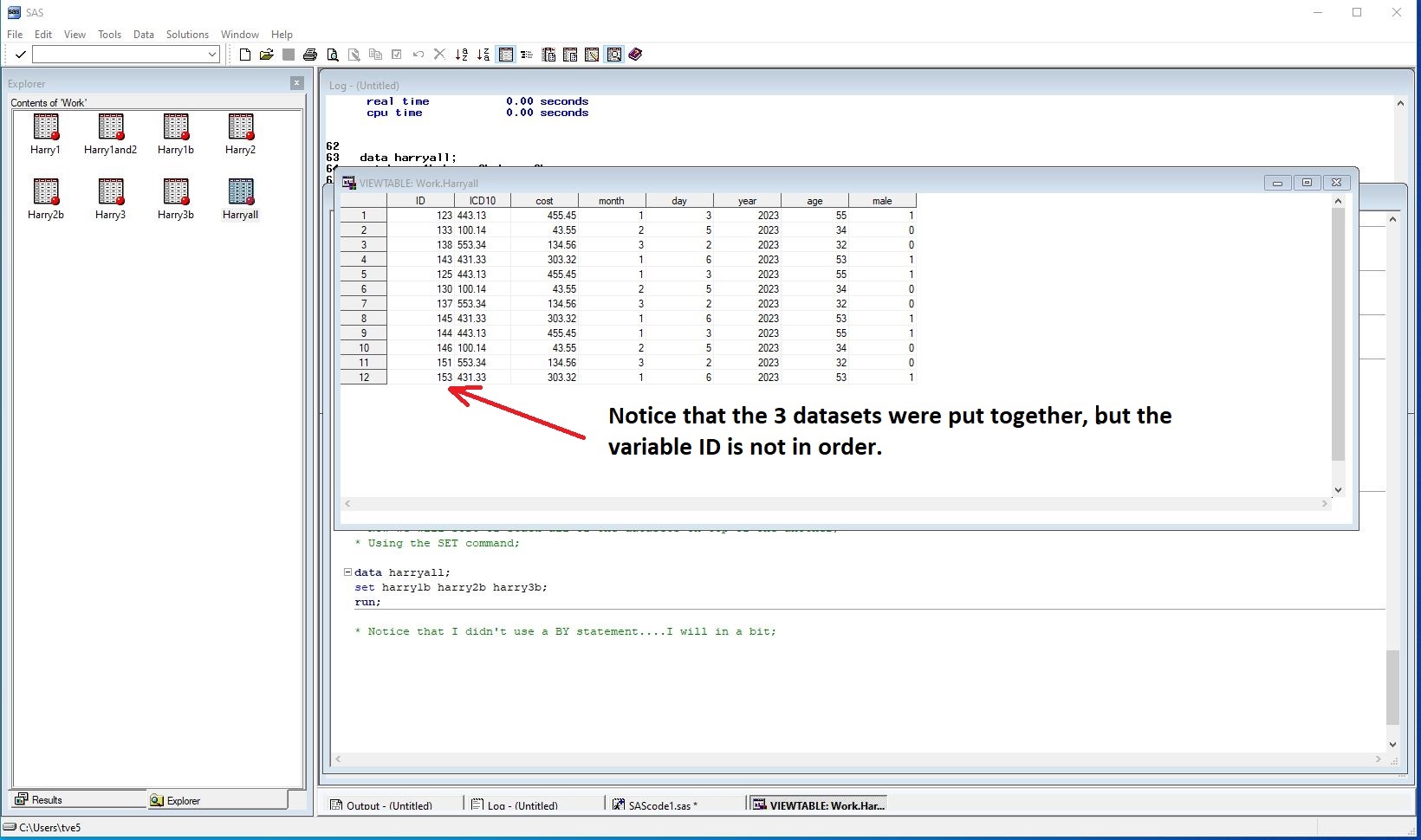Switch to the Results tab
Screen dimensions: 1421x840
[x=47, y=799]
